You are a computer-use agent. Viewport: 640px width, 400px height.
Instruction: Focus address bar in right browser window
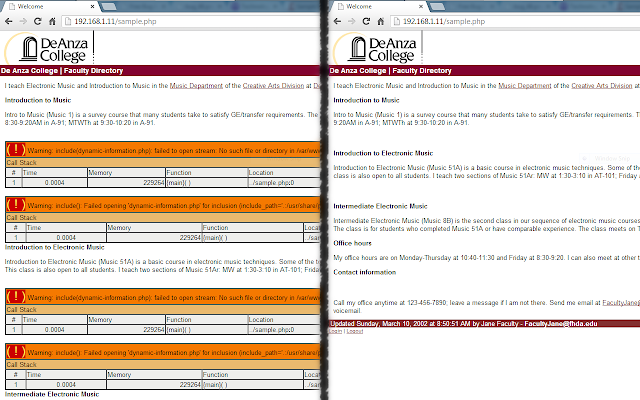tap(515, 21)
